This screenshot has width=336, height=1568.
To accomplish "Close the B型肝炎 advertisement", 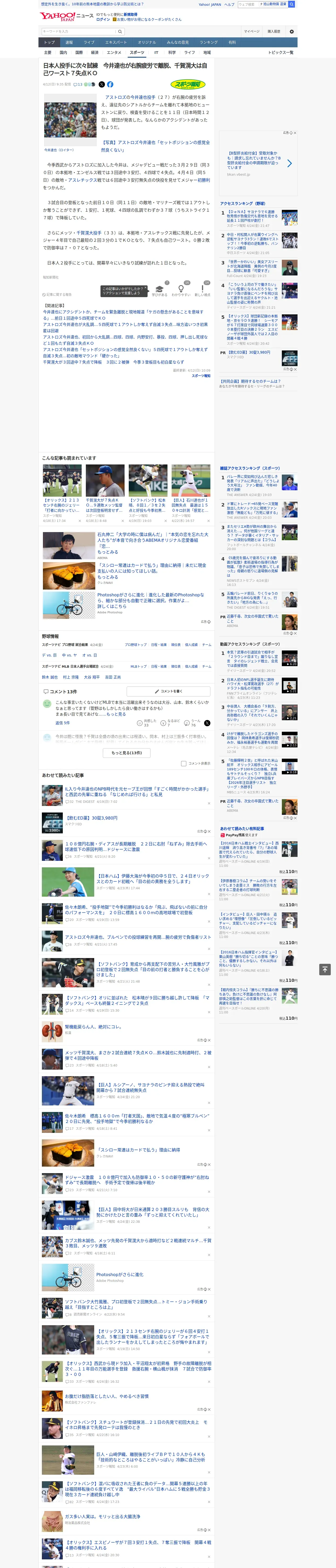I will pyautogui.click(x=295, y=133).
